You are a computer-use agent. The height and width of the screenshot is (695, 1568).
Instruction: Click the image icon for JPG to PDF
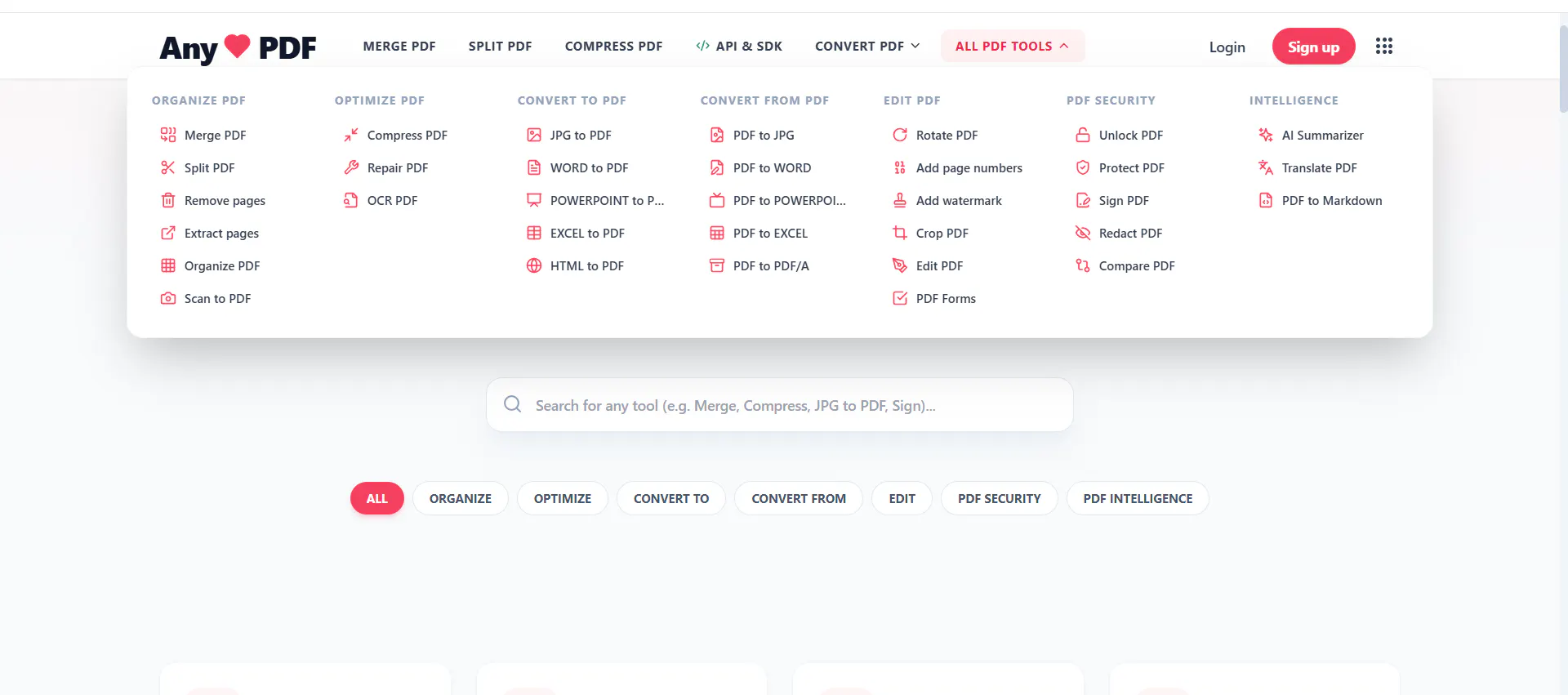534,135
